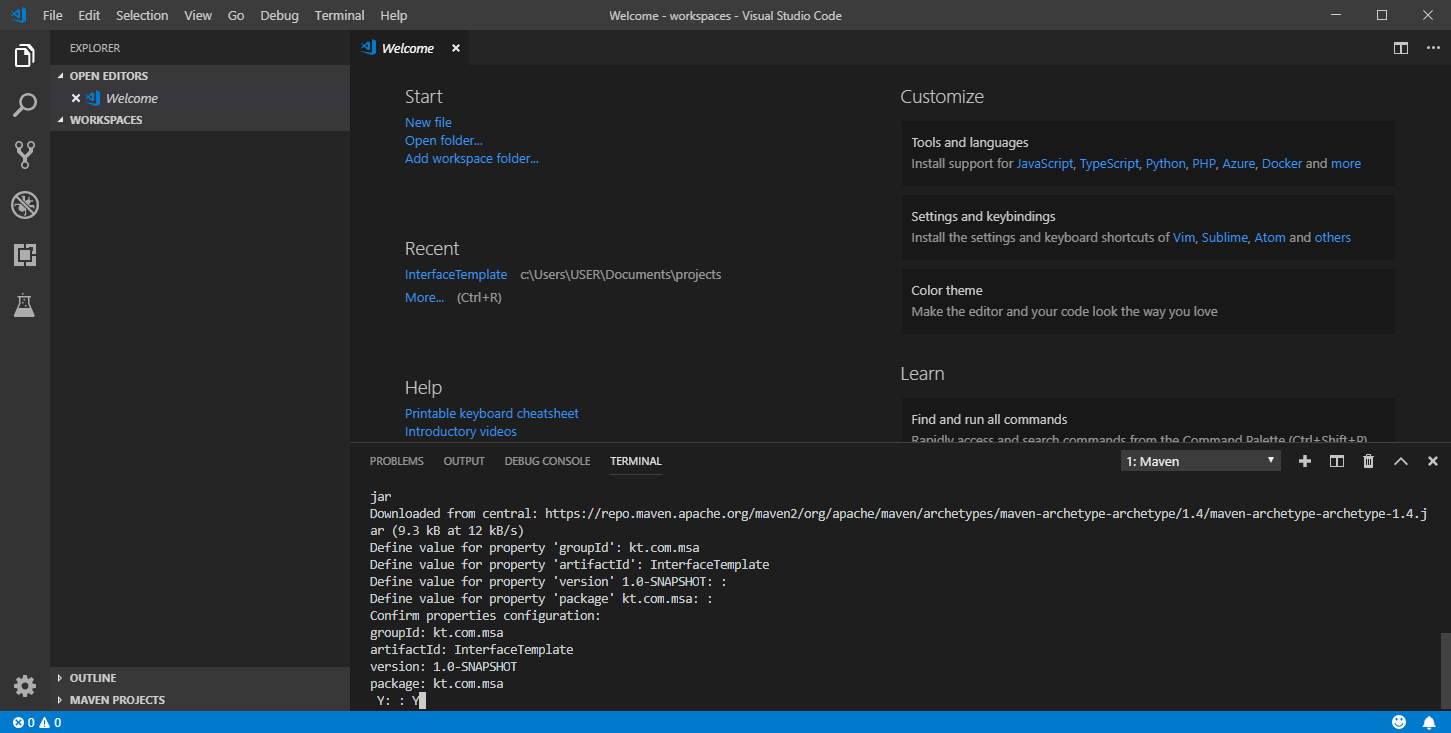Create a new terminal with plus icon

pyautogui.click(x=1305, y=461)
